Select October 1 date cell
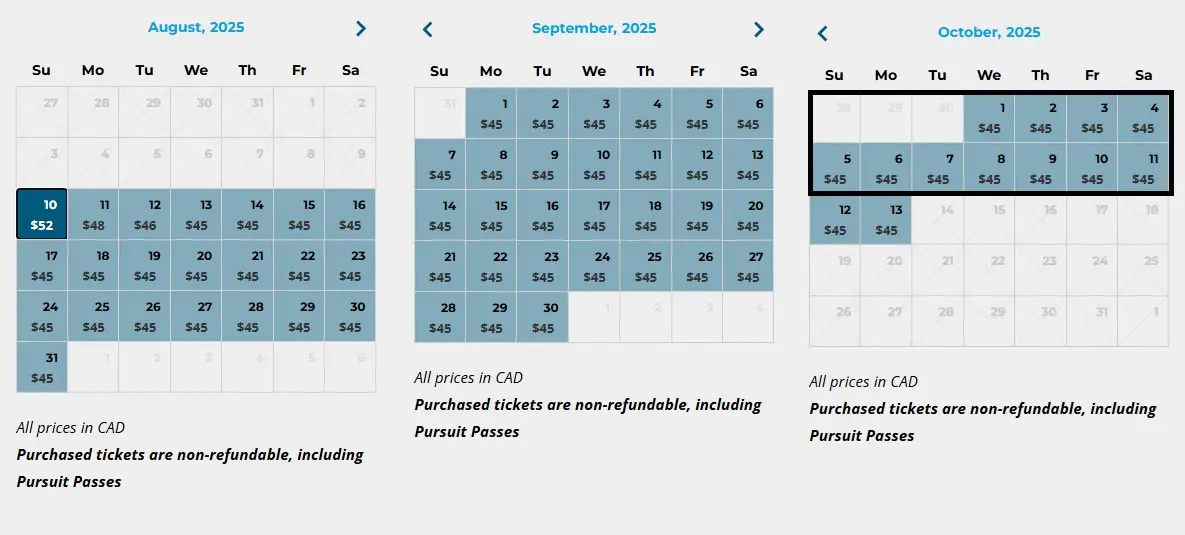1185x535 pixels. (x=989, y=117)
